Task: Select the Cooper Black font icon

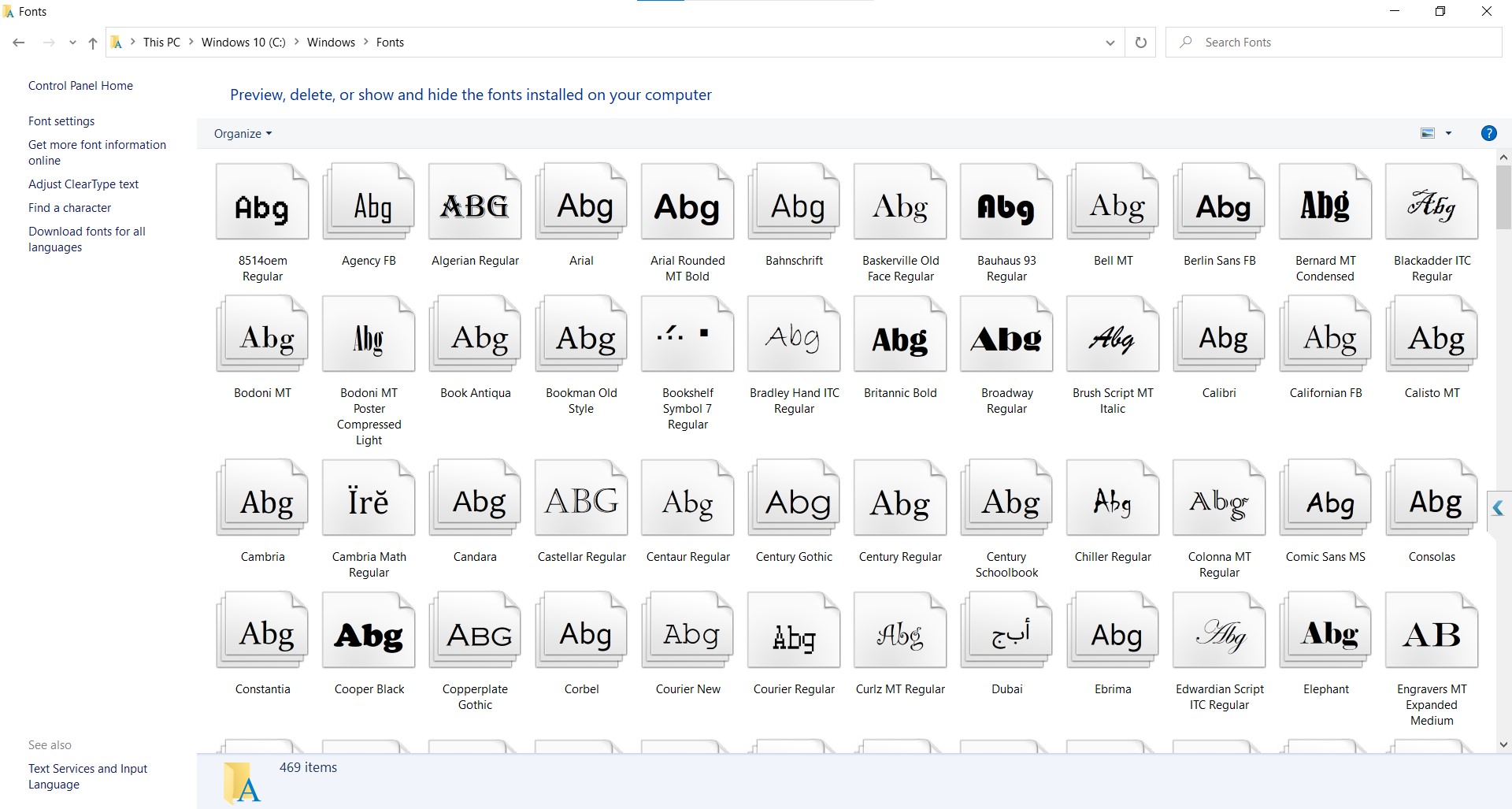Action: tap(369, 630)
